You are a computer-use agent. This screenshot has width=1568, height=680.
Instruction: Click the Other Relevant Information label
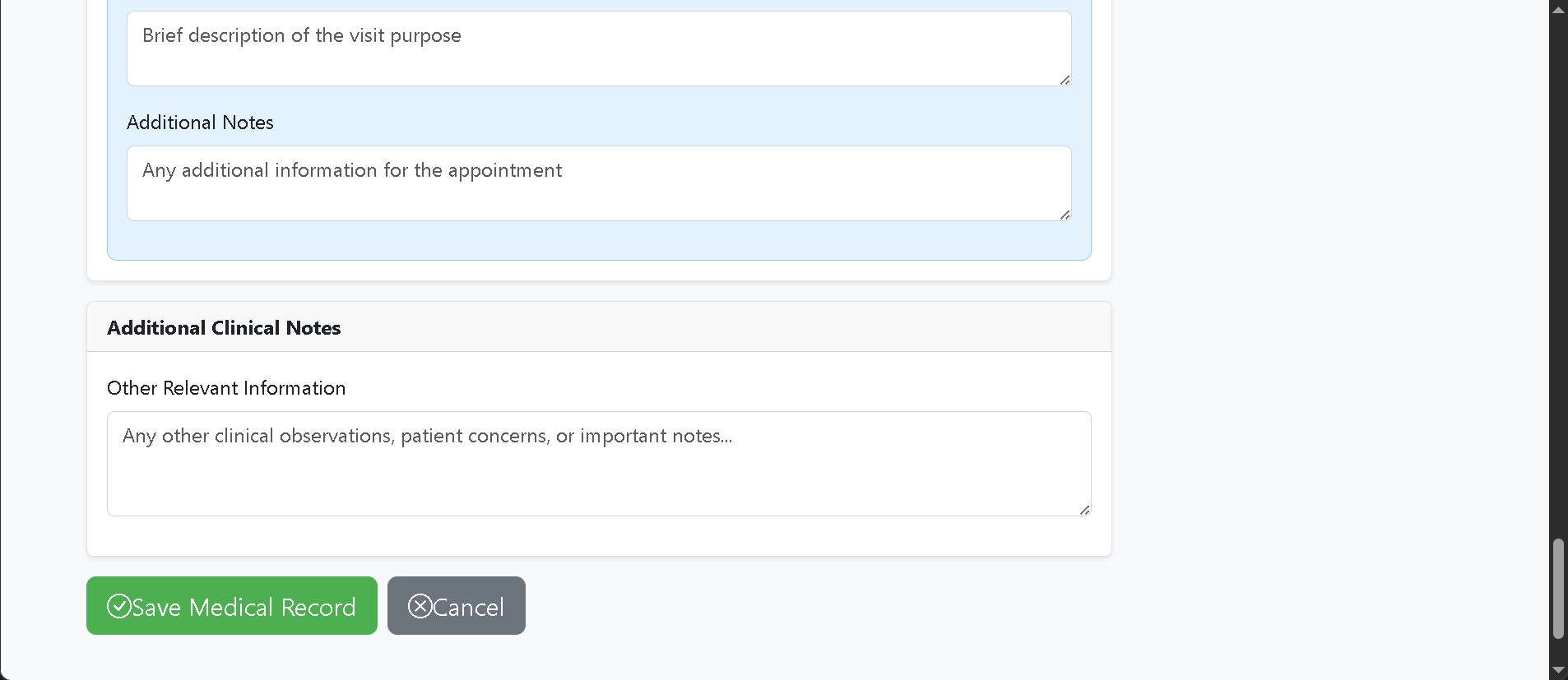(x=226, y=387)
